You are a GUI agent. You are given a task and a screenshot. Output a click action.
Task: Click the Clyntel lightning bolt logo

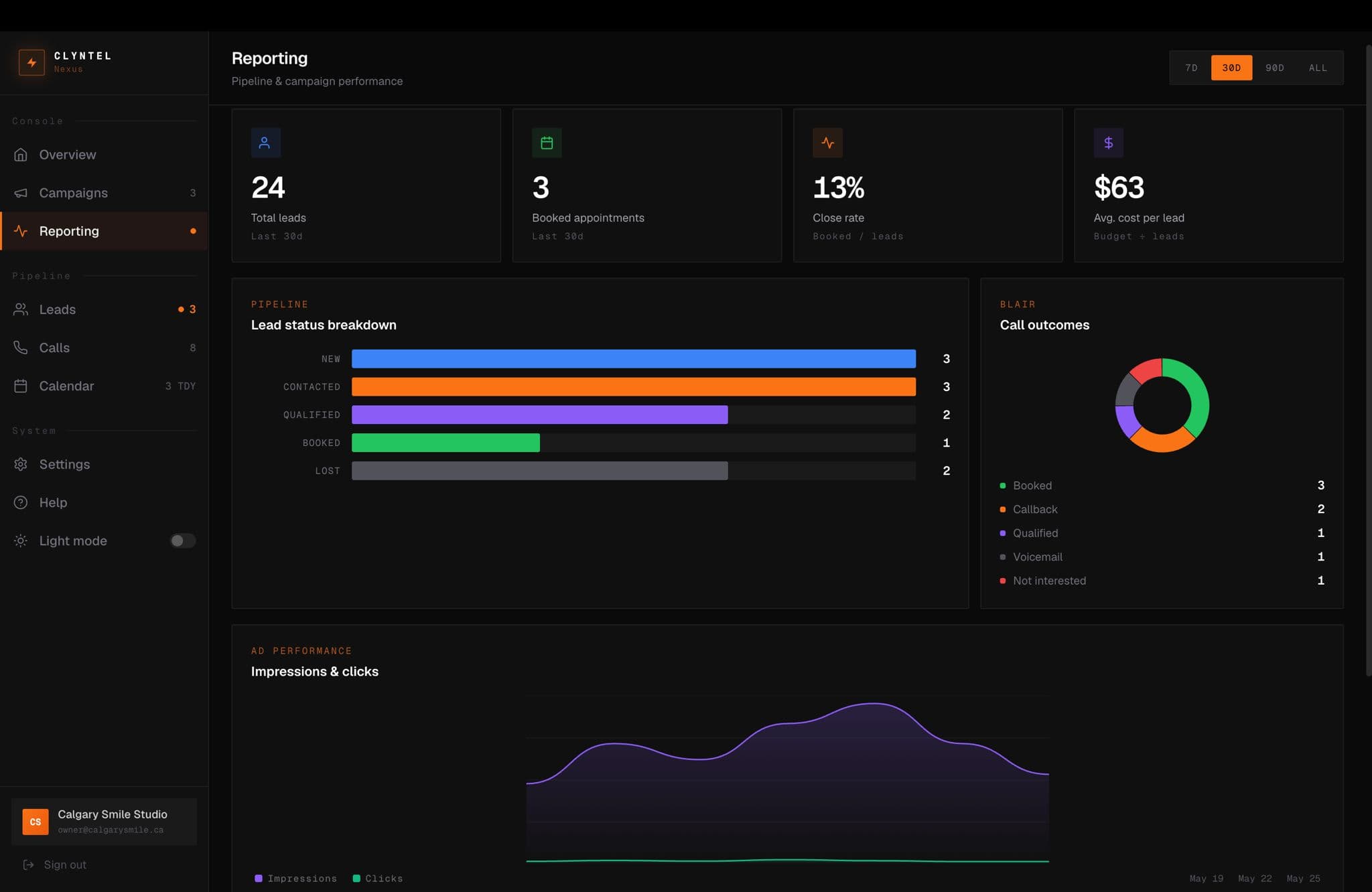pos(31,62)
